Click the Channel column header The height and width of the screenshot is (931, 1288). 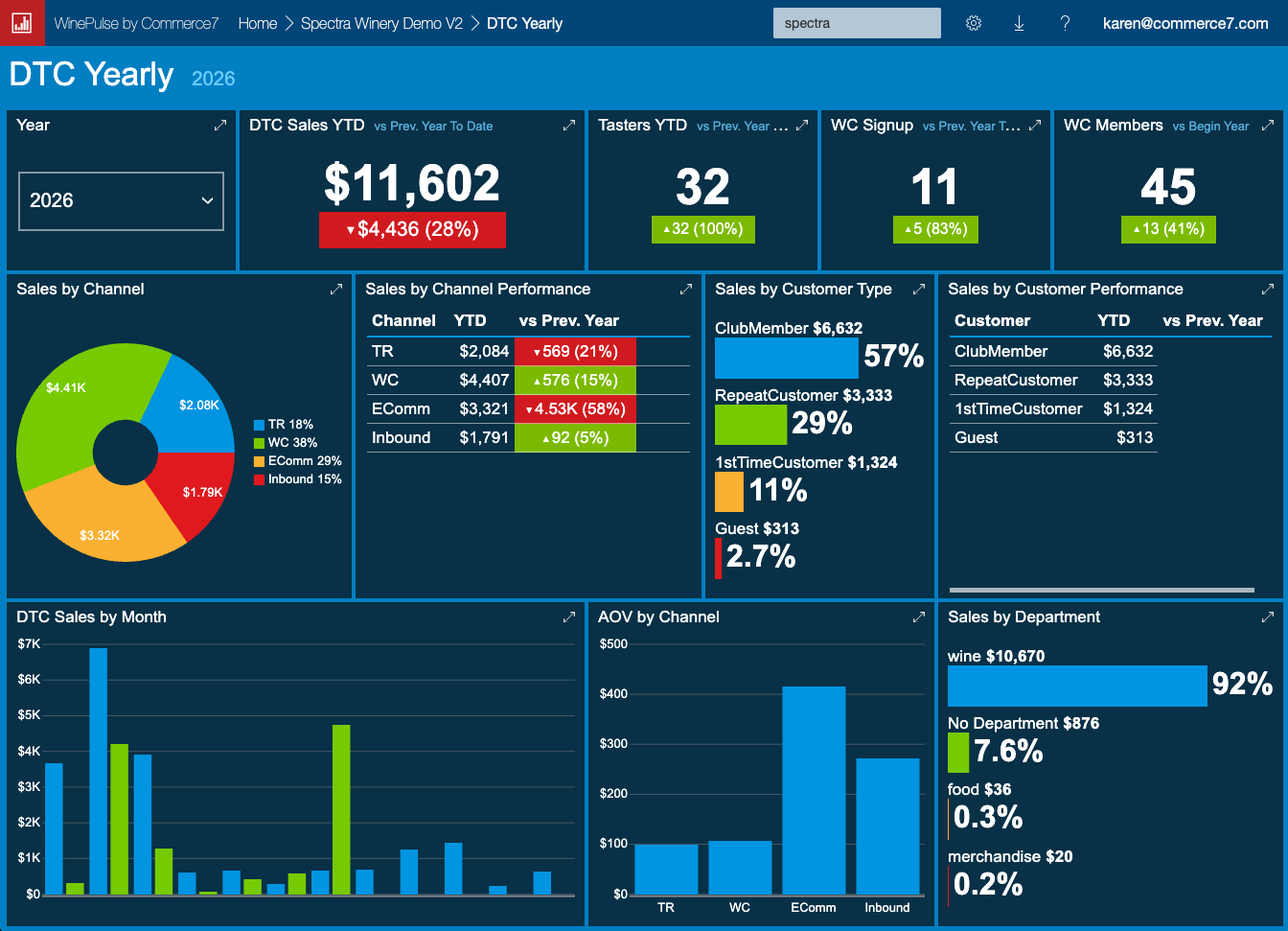click(x=403, y=320)
